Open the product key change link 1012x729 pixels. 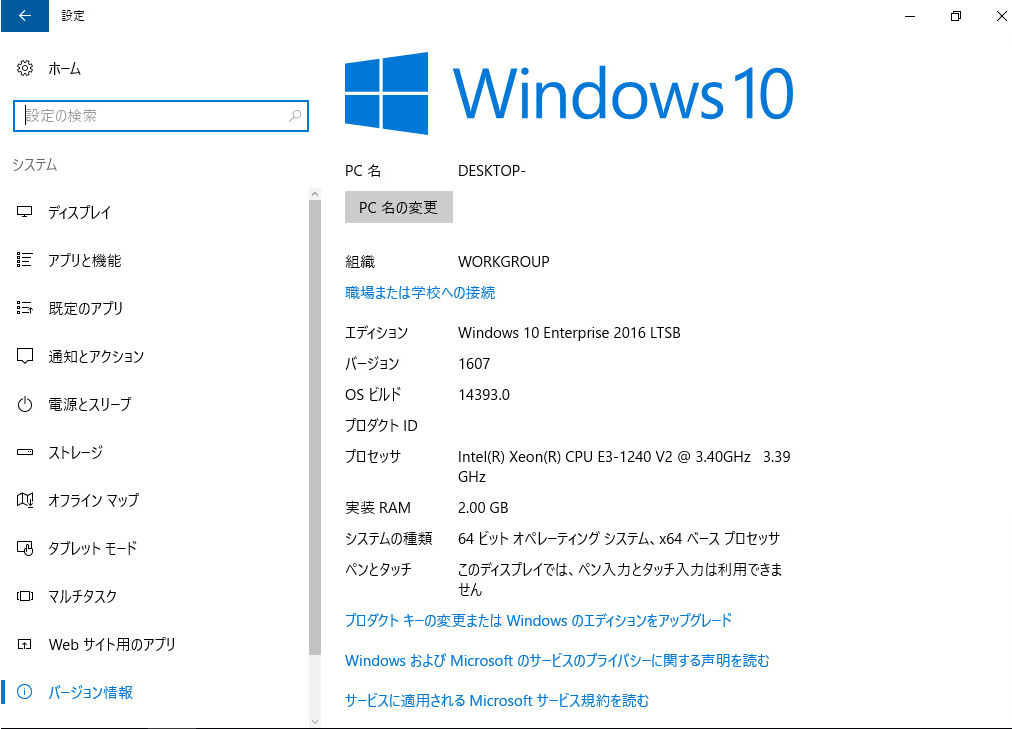coord(538,620)
